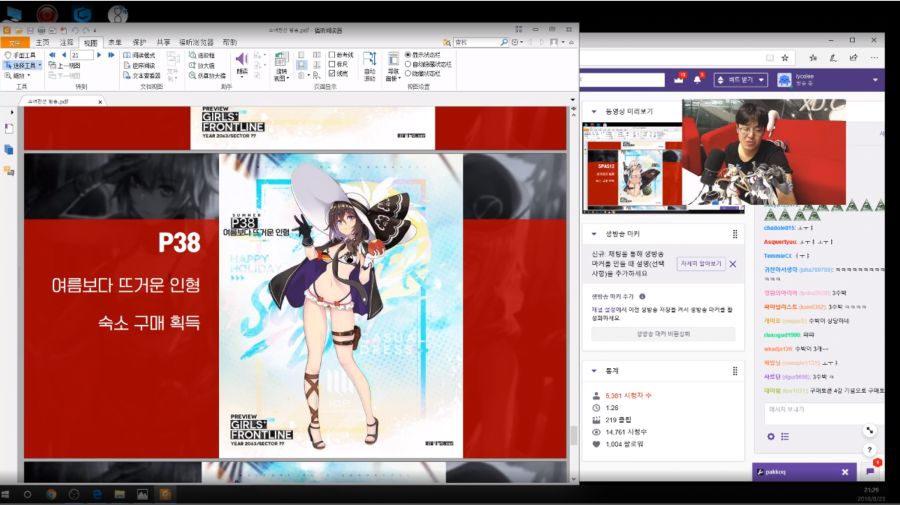Select the magnifier tool
This screenshot has height=505, width=900.
pyautogui.click(x=202, y=65)
